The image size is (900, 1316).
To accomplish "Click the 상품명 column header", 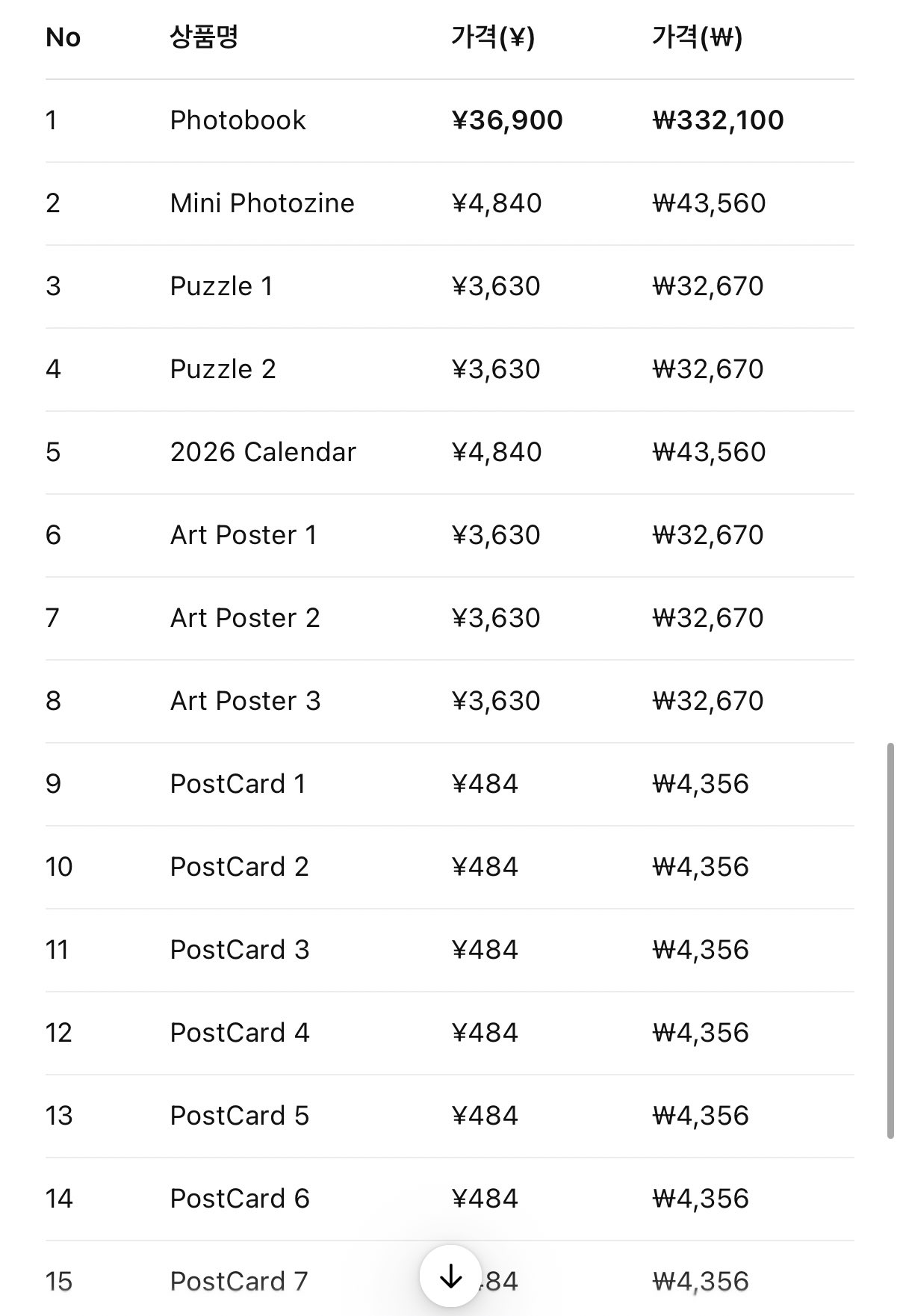I will (204, 37).
